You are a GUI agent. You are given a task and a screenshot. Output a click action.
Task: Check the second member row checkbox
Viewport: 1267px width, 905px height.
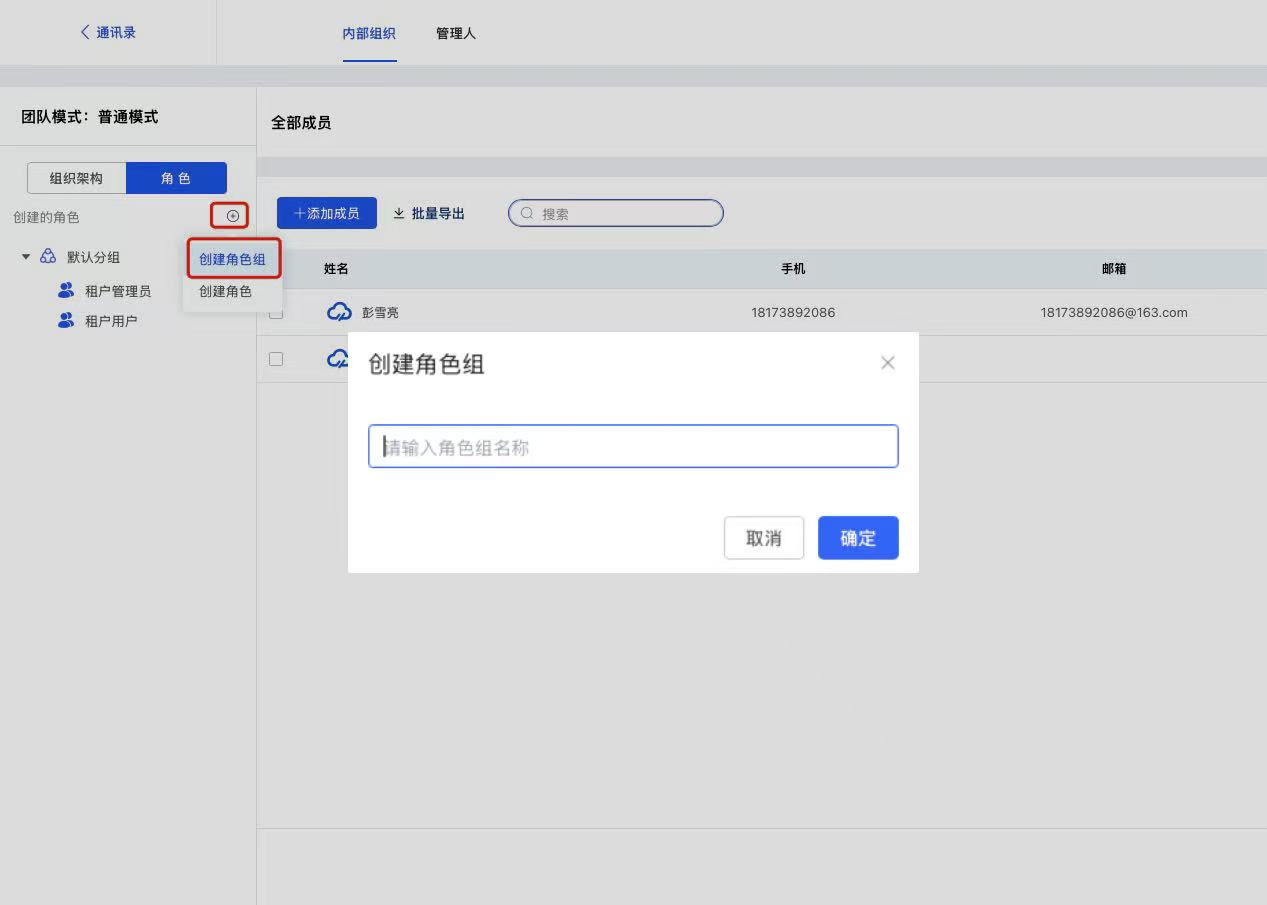tap(276, 359)
